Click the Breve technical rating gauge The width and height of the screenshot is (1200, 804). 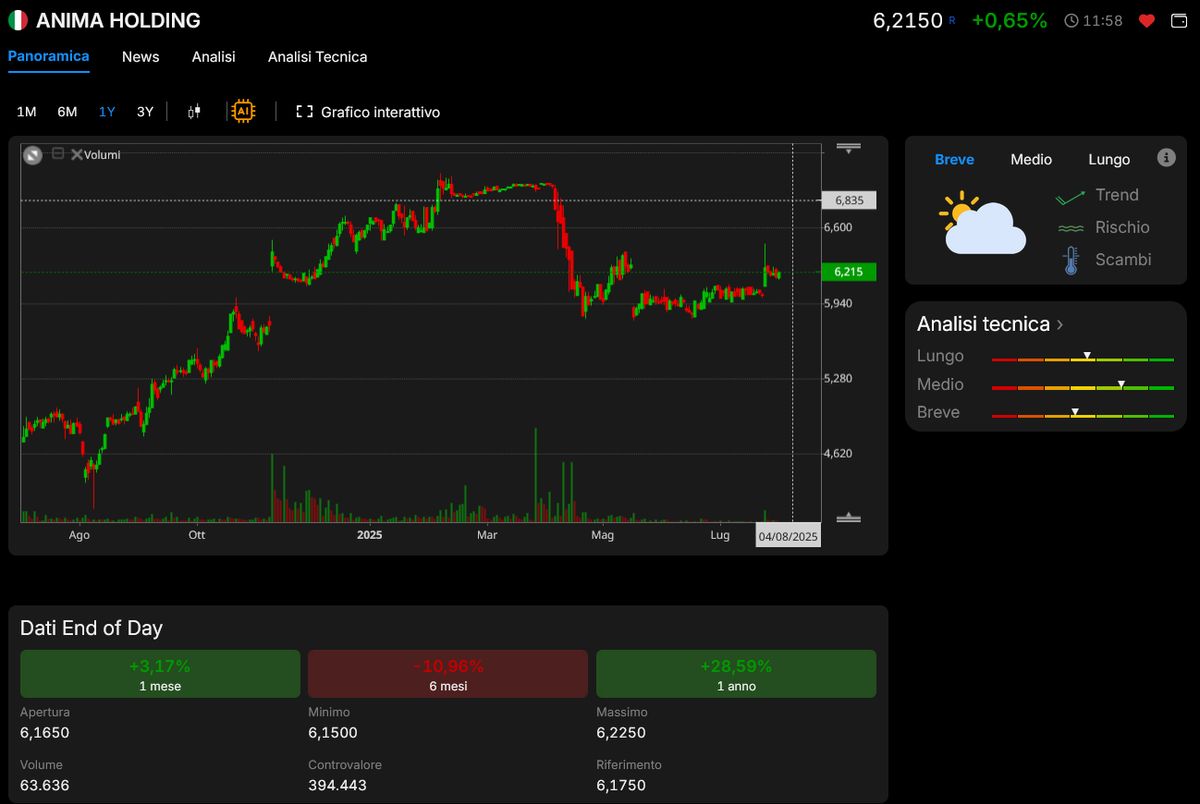click(x=1082, y=413)
